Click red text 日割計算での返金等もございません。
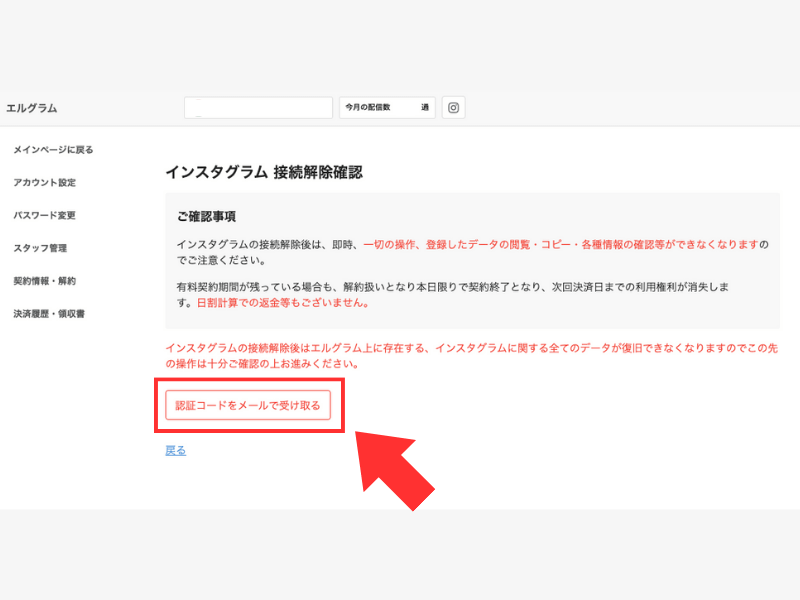 [283, 303]
